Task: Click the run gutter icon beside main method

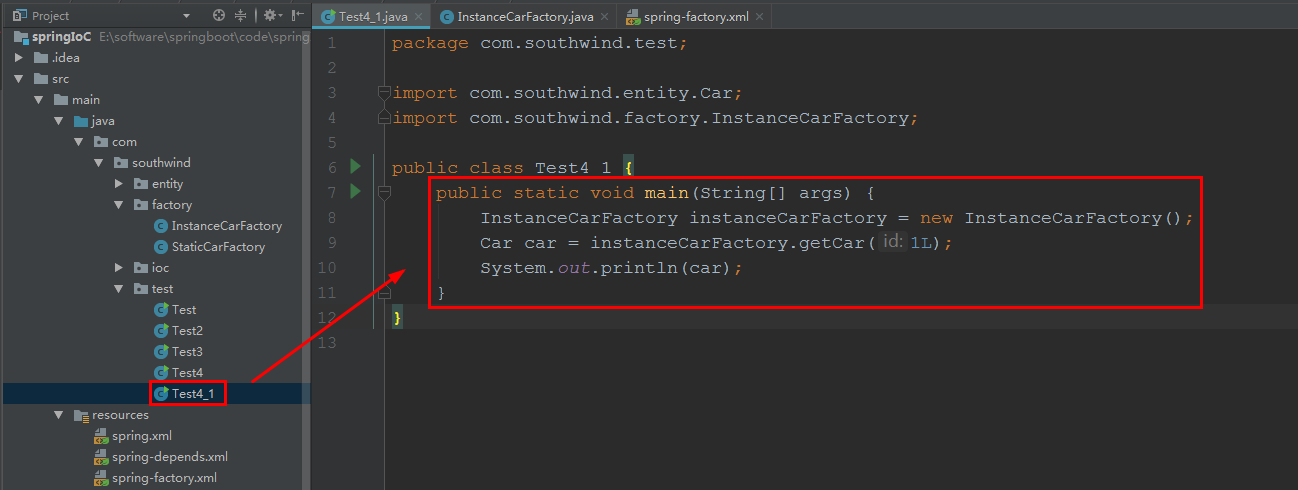Action: (x=354, y=192)
